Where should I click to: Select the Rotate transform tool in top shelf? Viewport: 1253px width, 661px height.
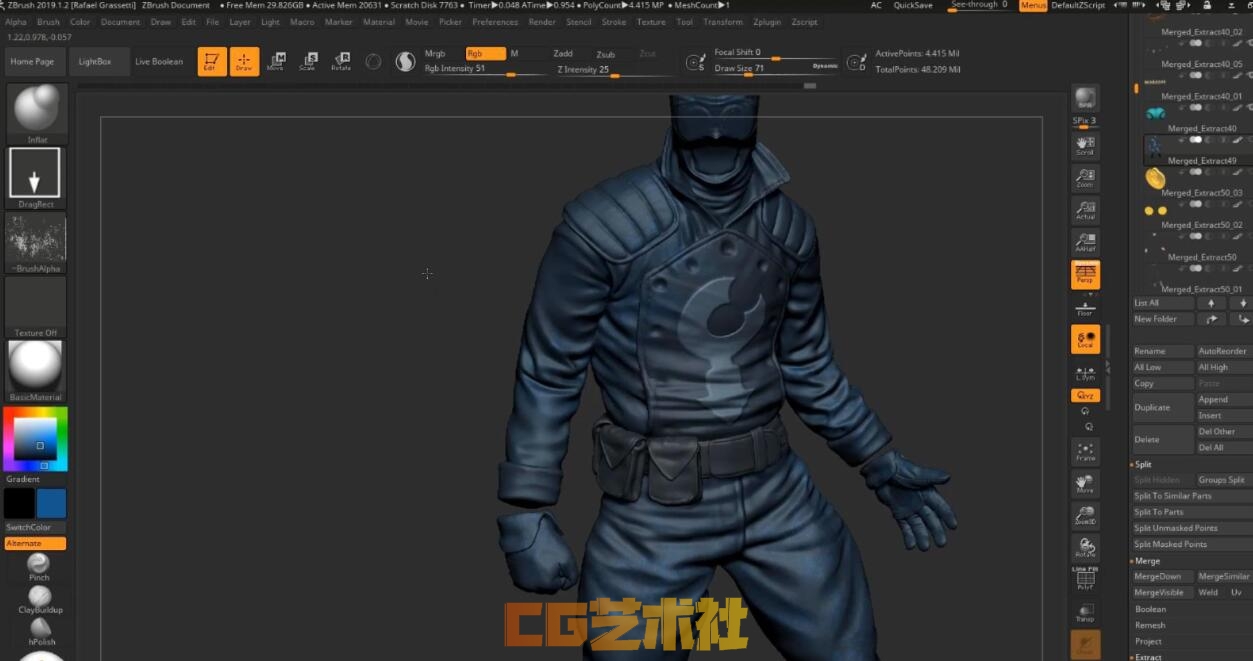pos(341,62)
